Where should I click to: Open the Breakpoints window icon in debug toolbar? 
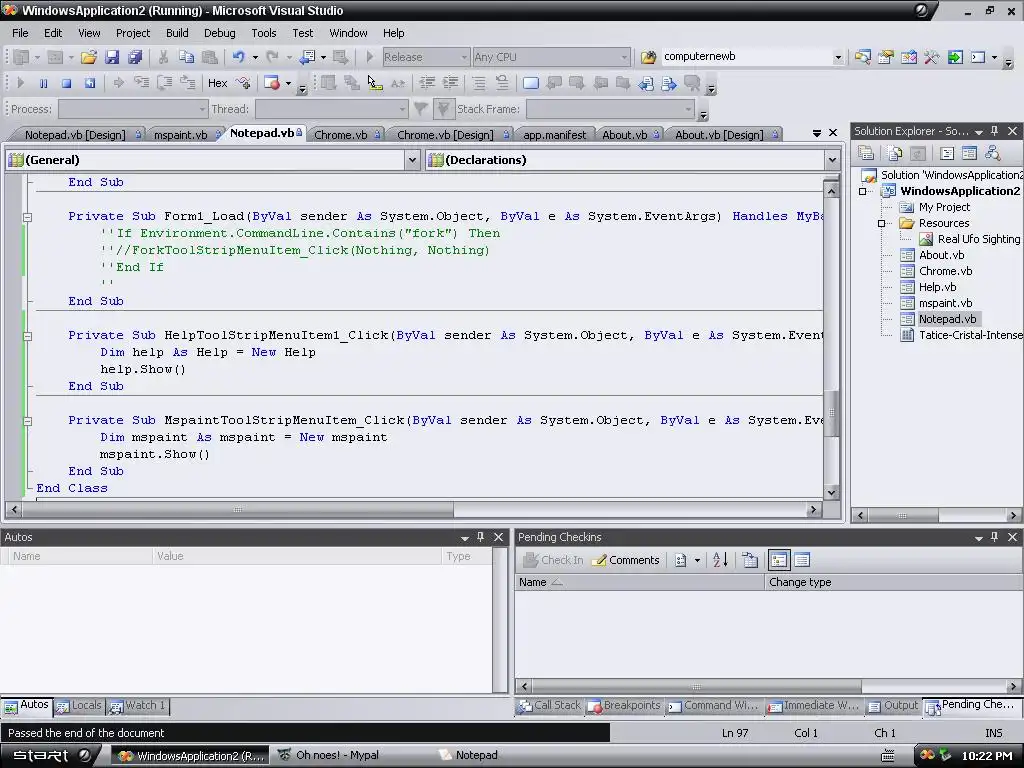click(272, 83)
